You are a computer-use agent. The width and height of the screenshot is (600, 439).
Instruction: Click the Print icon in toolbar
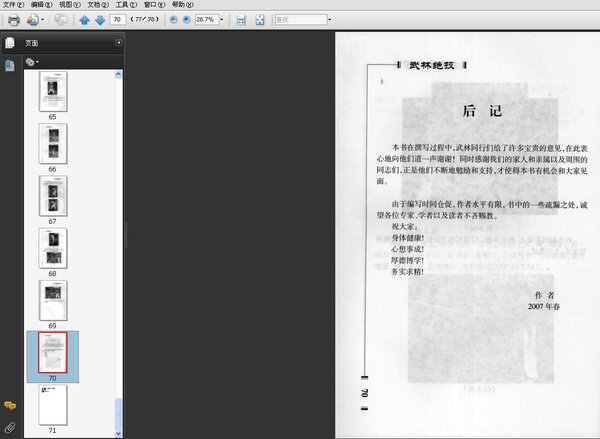pos(14,20)
